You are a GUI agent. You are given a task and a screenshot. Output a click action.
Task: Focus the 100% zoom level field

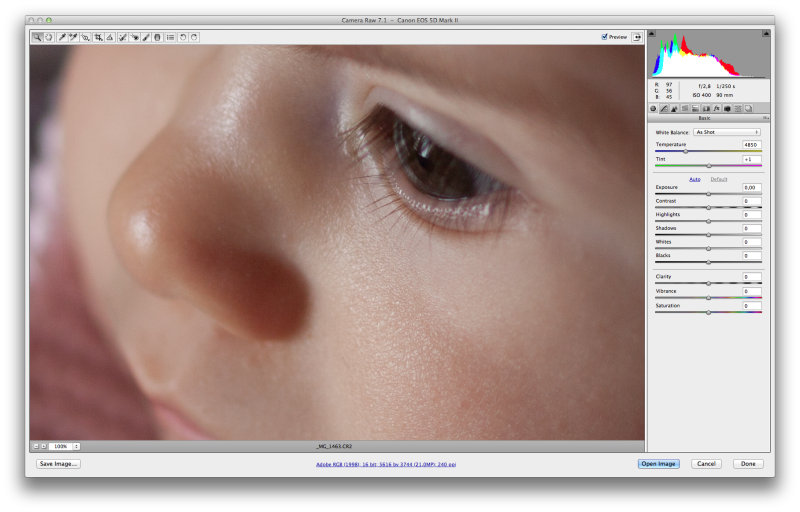tap(61, 446)
